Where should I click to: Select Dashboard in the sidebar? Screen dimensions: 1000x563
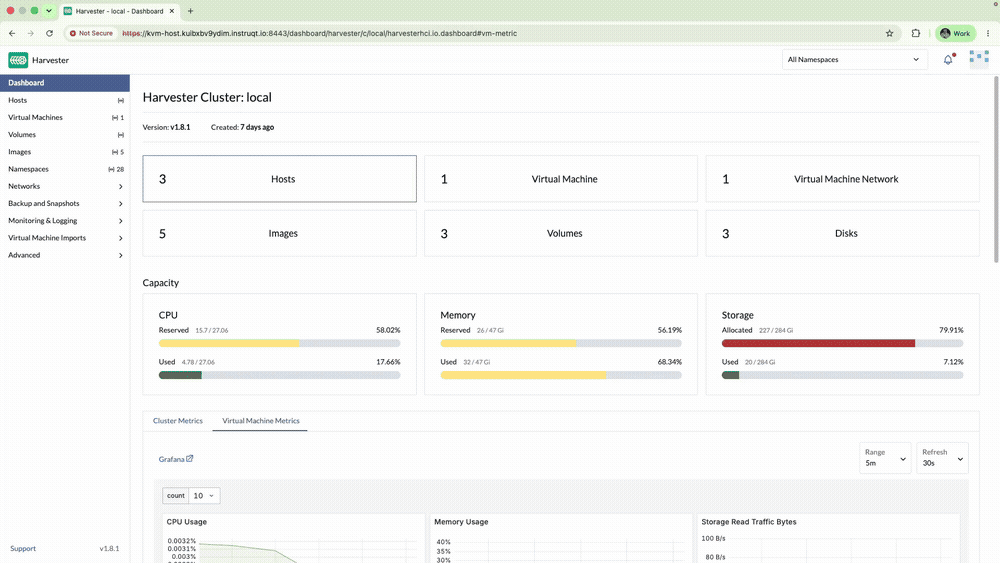point(64,83)
